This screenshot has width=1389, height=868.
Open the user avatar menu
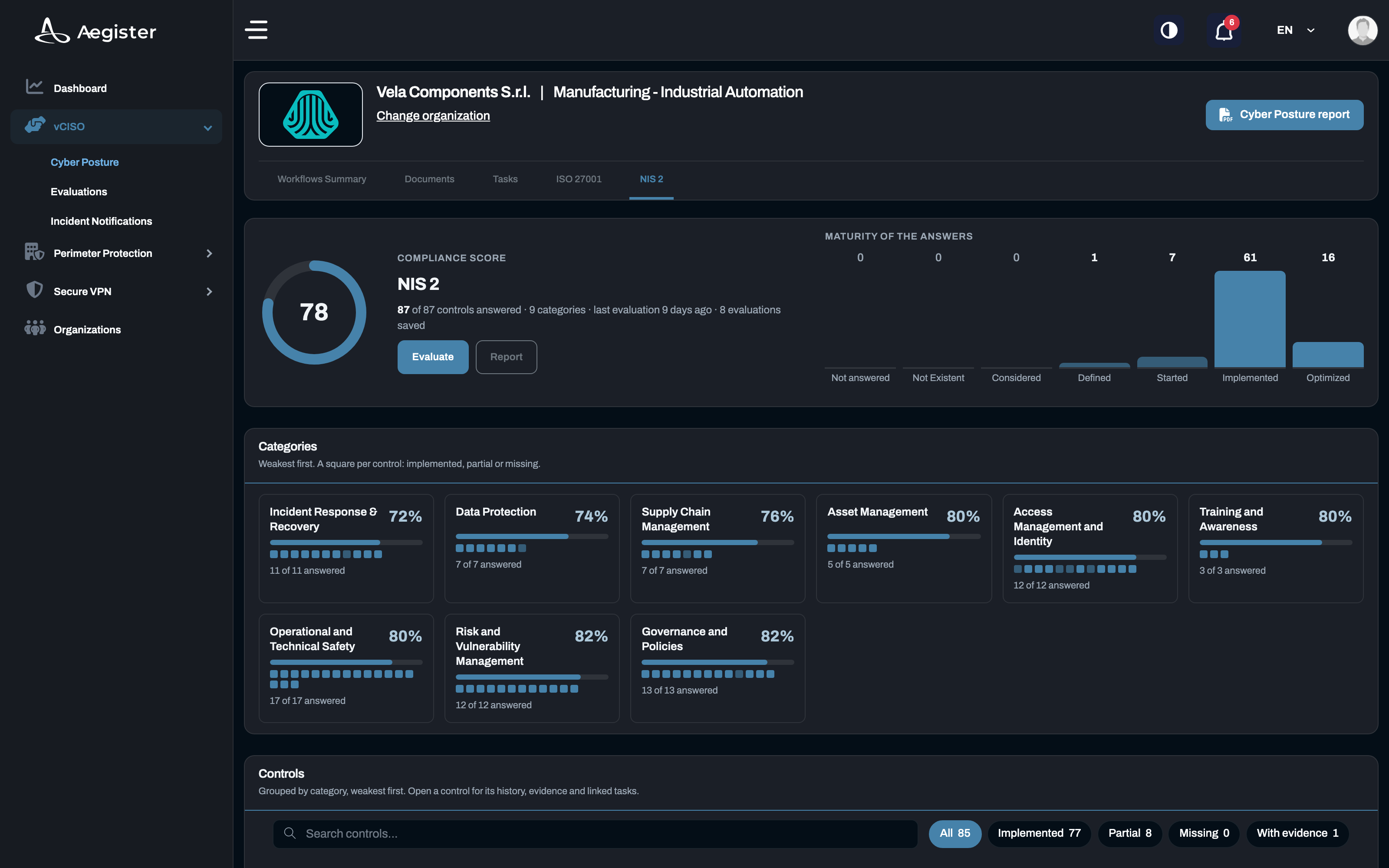[x=1363, y=30]
